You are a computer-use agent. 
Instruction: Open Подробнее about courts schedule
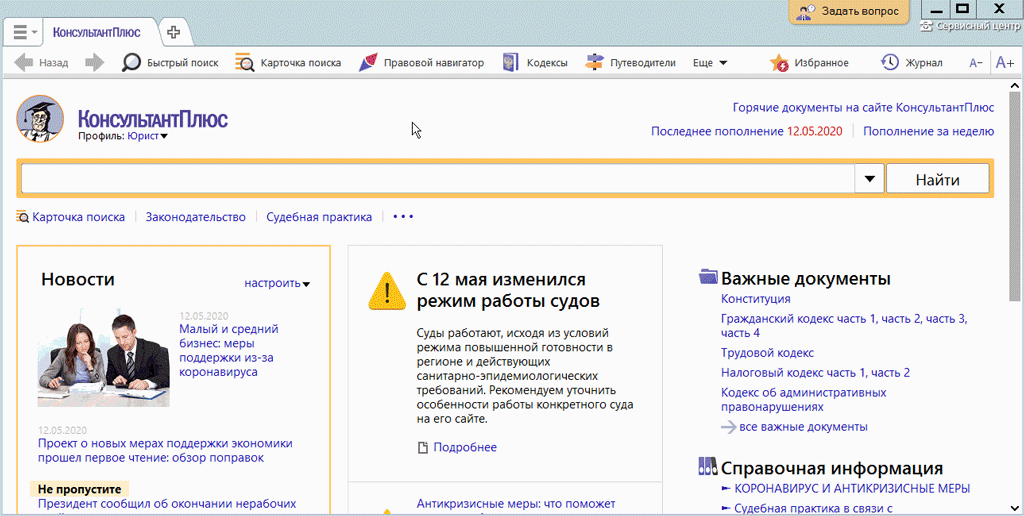coord(457,447)
